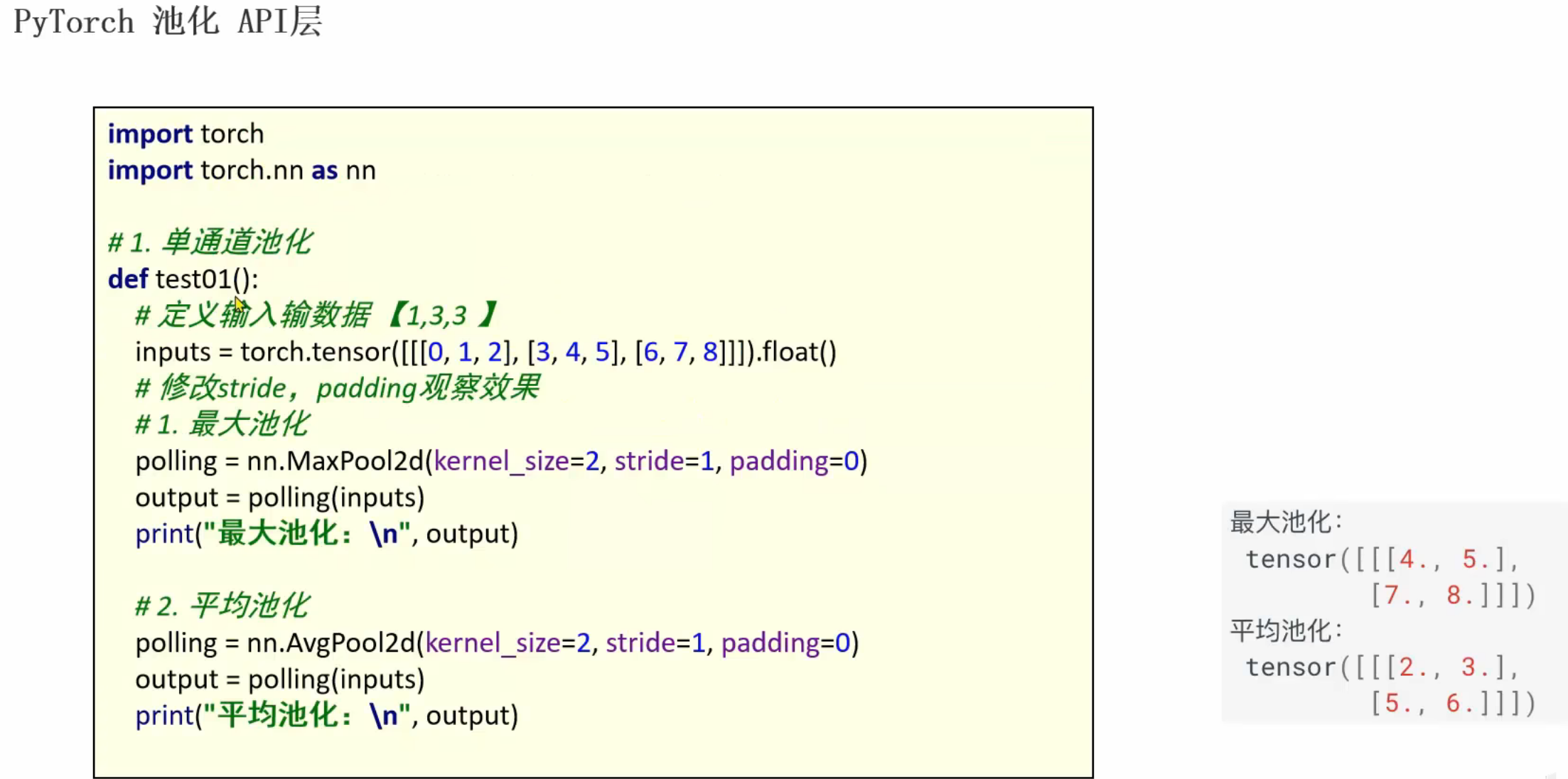Click the 'inputs = torch.tensor' code line
The image size is (1568, 779).
pos(485,352)
